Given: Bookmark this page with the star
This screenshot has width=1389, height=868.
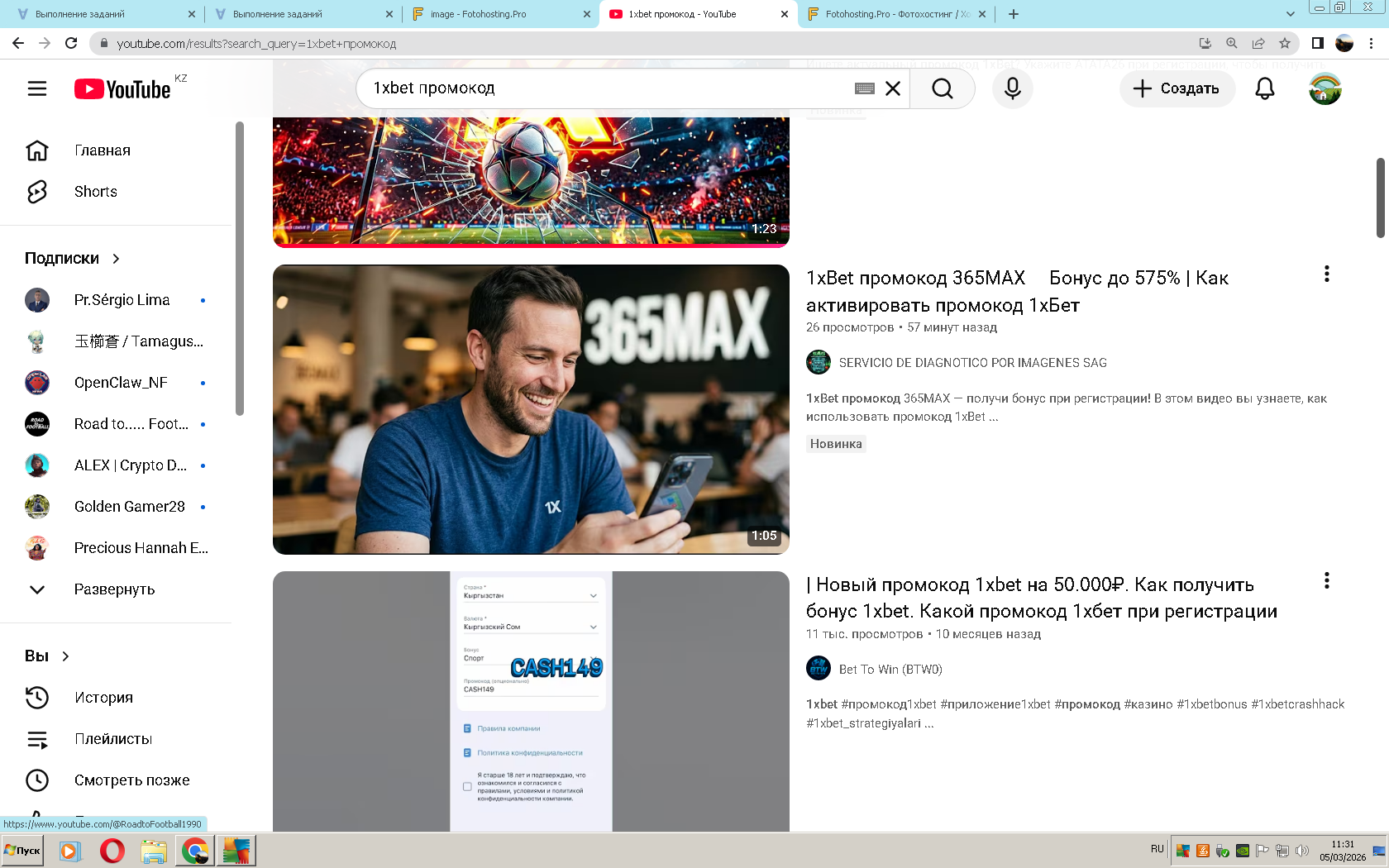Looking at the screenshot, I should tap(1285, 43).
